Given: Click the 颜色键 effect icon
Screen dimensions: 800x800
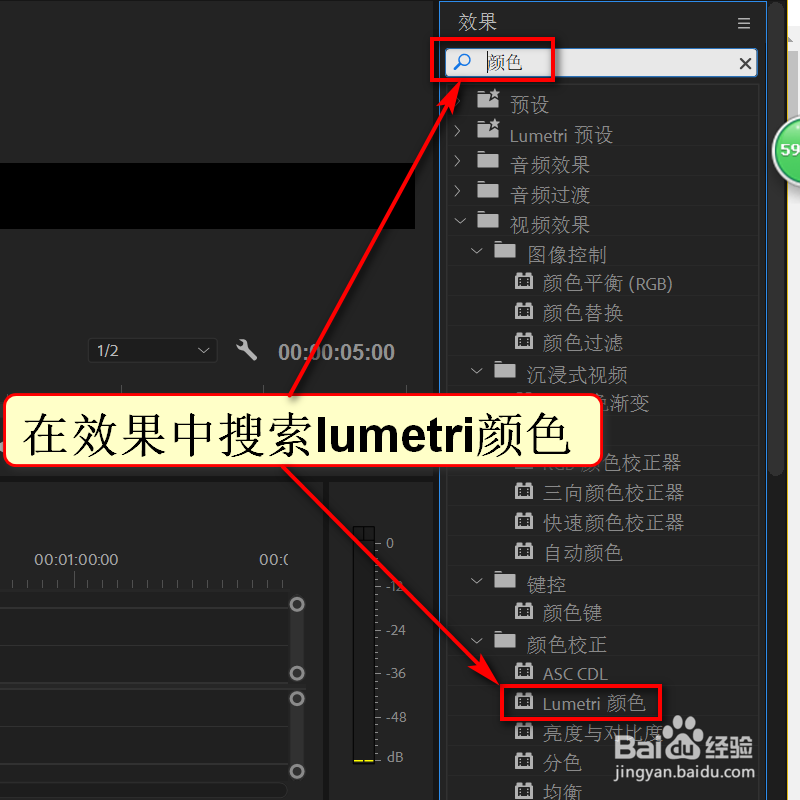Looking at the screenshot, I should [x=524, y=611].
